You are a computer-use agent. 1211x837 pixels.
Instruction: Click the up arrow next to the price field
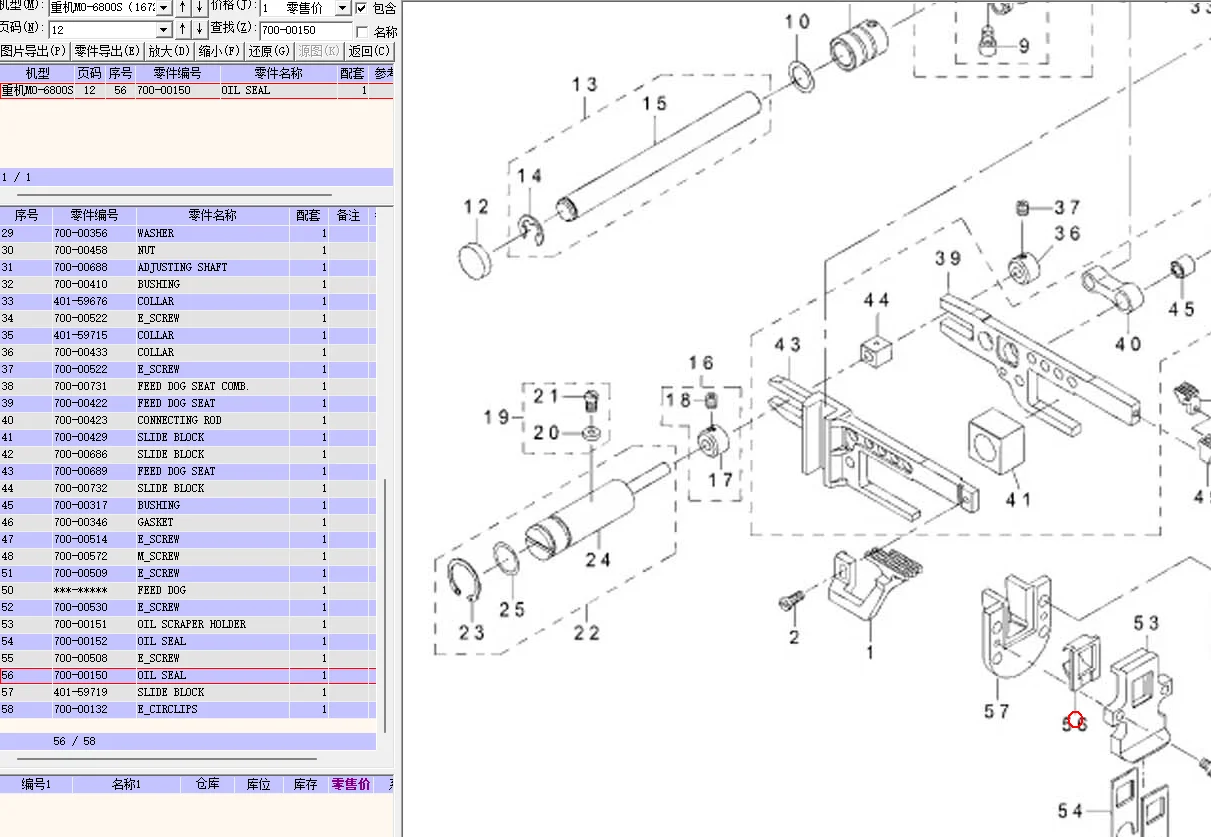pyautogui.click(x=183, y=9)
